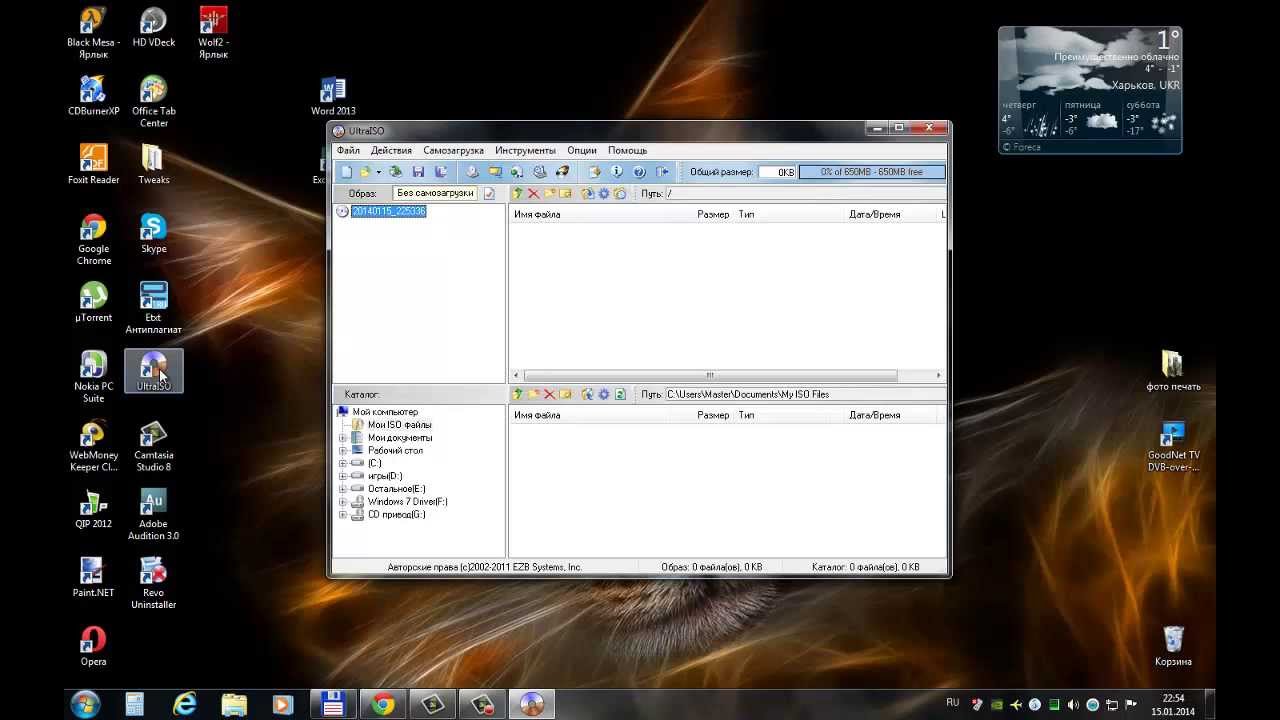This screenshot has width=1280, height=720.
Task: Click the catalog path field showing My ISO Files
Action: pos(804,394)
